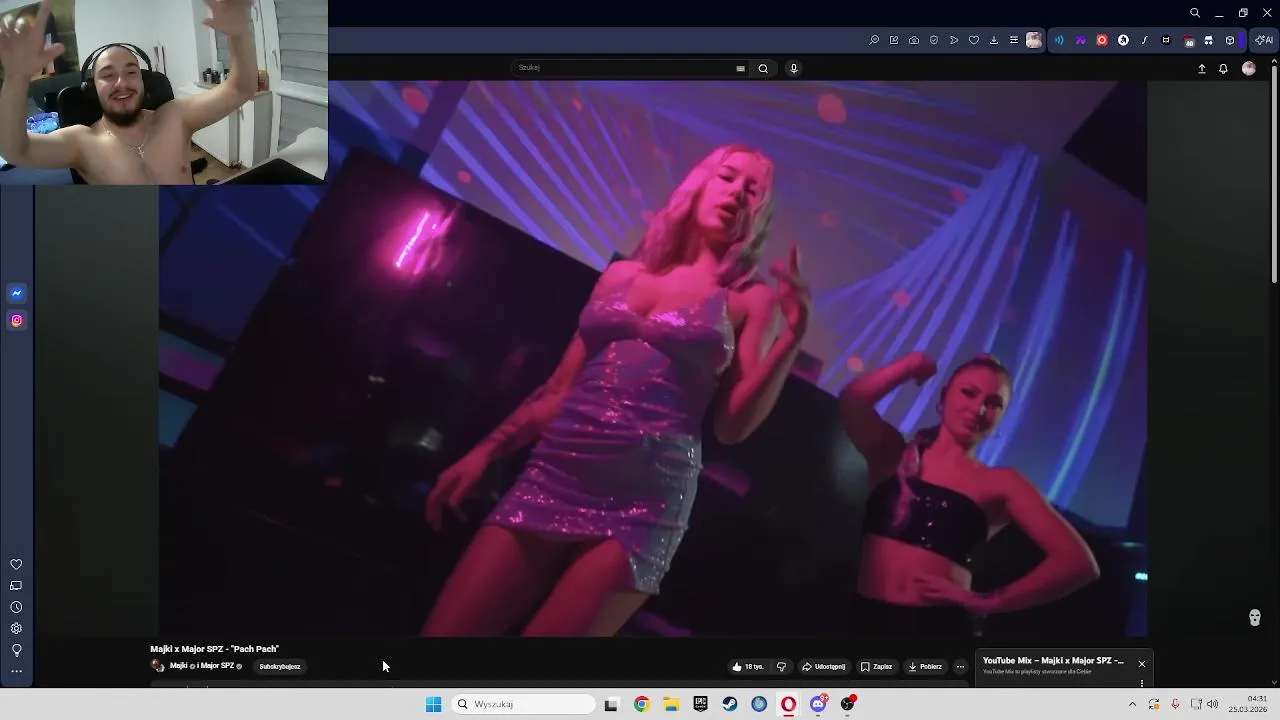Take a snapshot with the camera icon
Viewport: 1280px width, 720px height.
914,40
